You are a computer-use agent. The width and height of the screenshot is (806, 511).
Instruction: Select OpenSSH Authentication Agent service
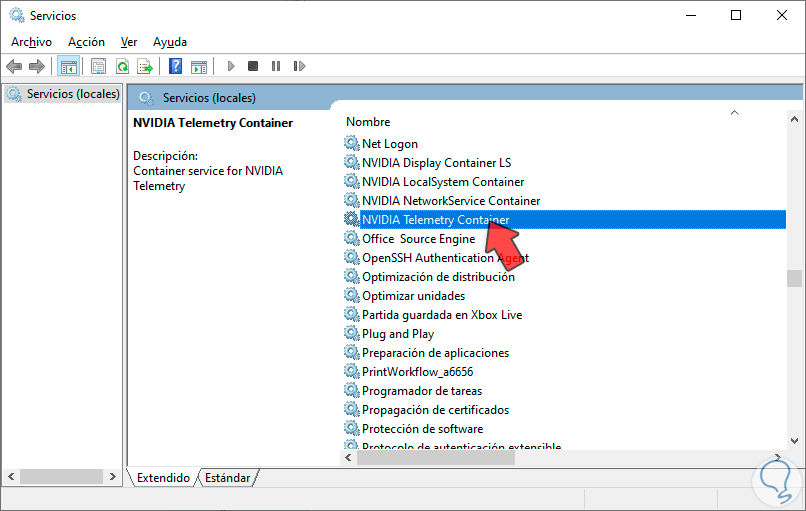445,258
